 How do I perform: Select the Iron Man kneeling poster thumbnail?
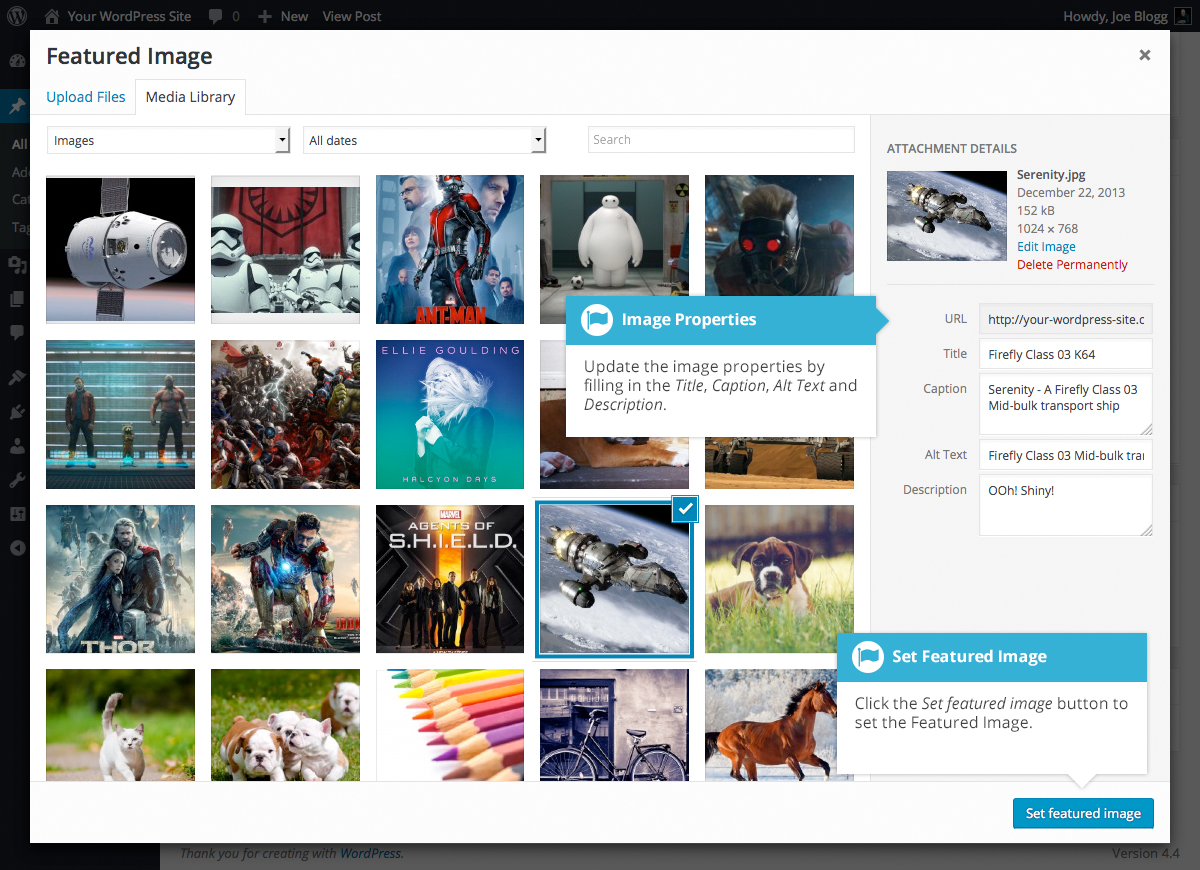coord(285,579)
